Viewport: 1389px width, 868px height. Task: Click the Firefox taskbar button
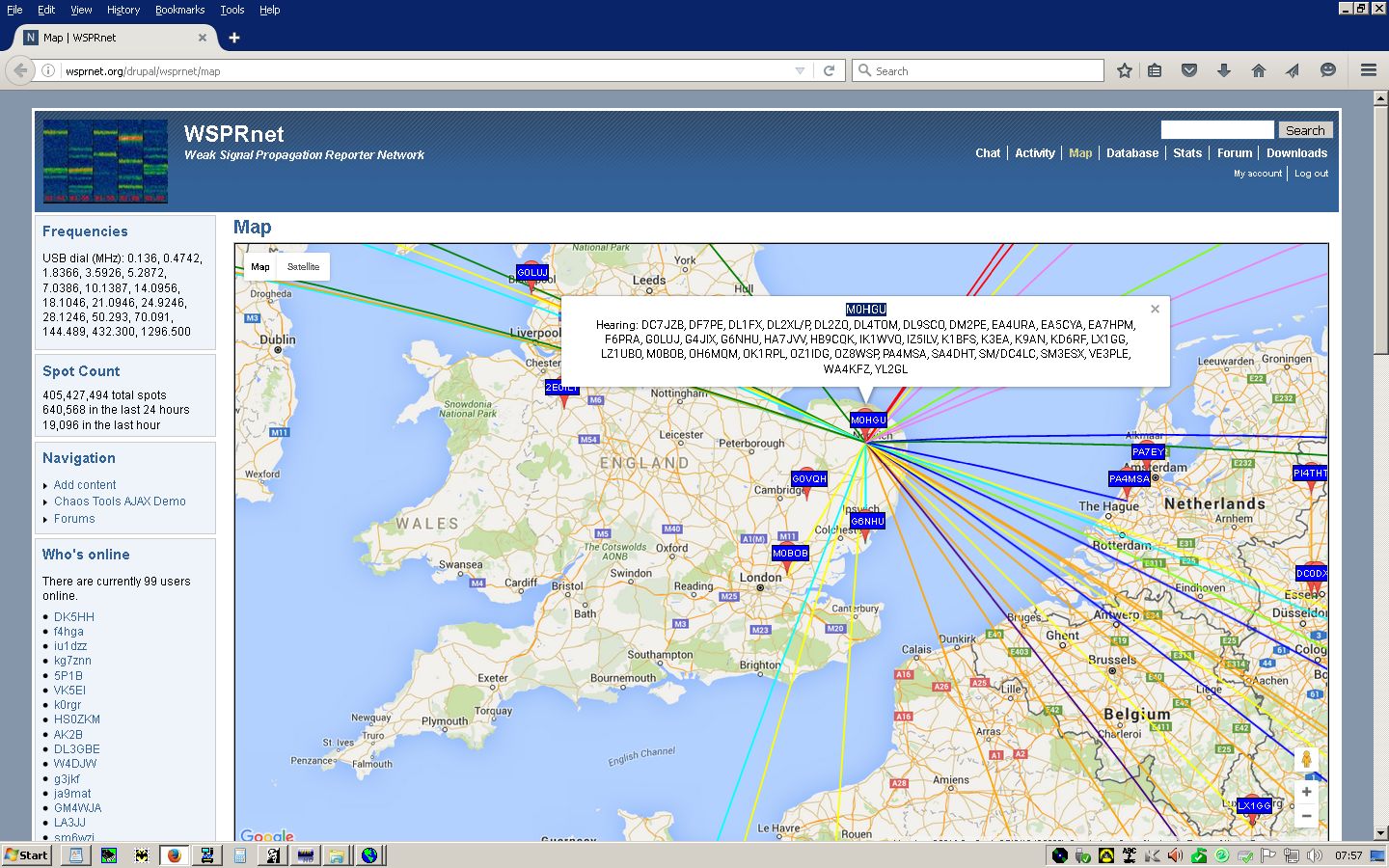click(x=174, y=854)
